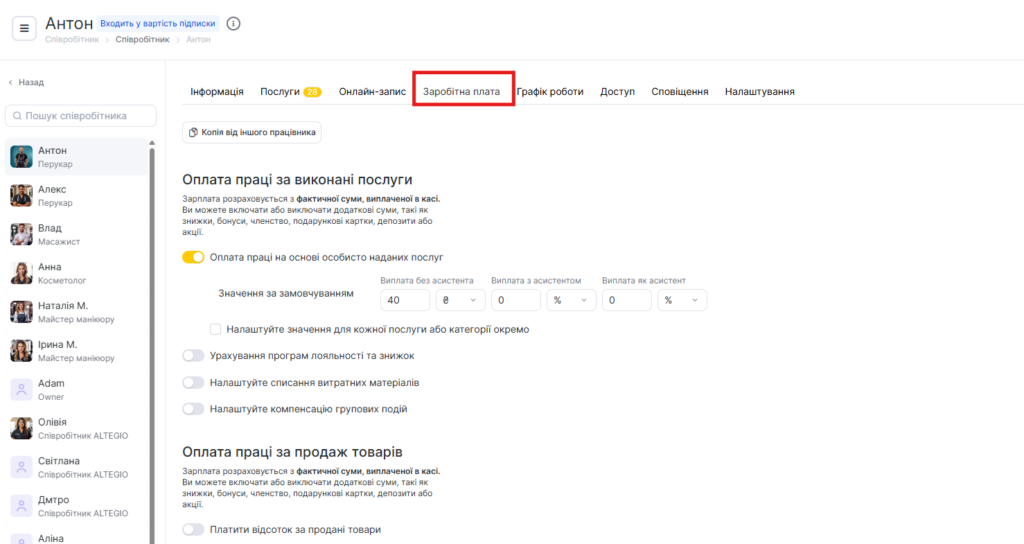1024x544 pixels.
Task: Click the info circle icon near title
Action: (233, 23)
